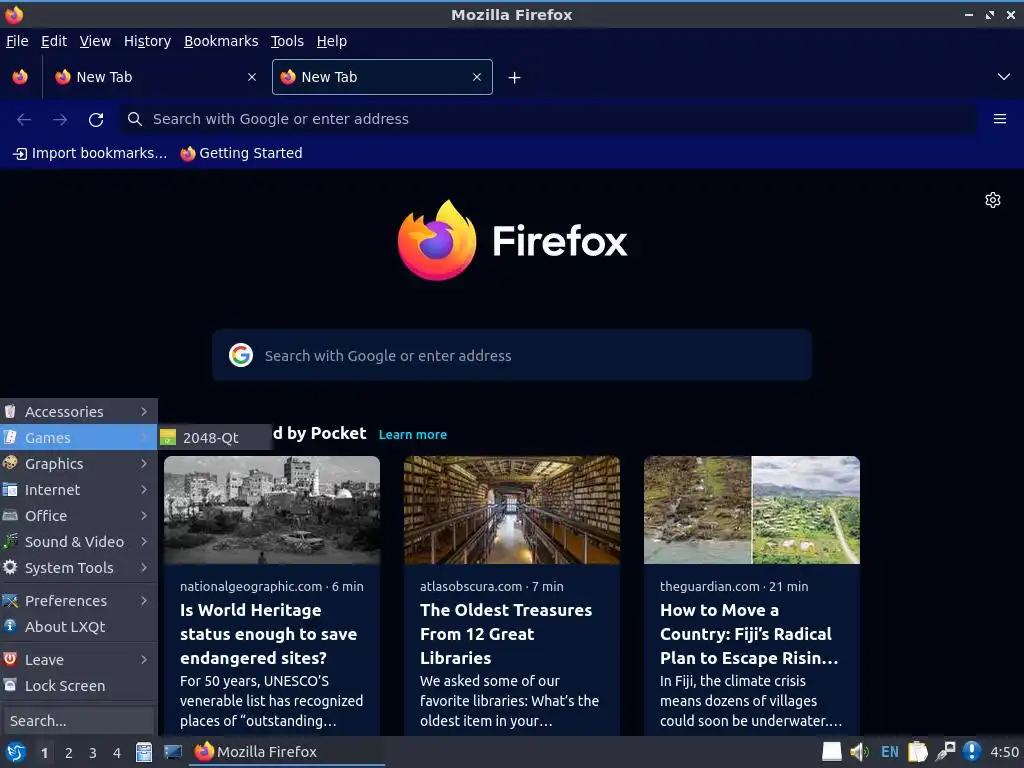The width and height of the screenshot is (1024, 768).
Task: Open file manager in taskbar quicklaunch
Action: point(144,752)
